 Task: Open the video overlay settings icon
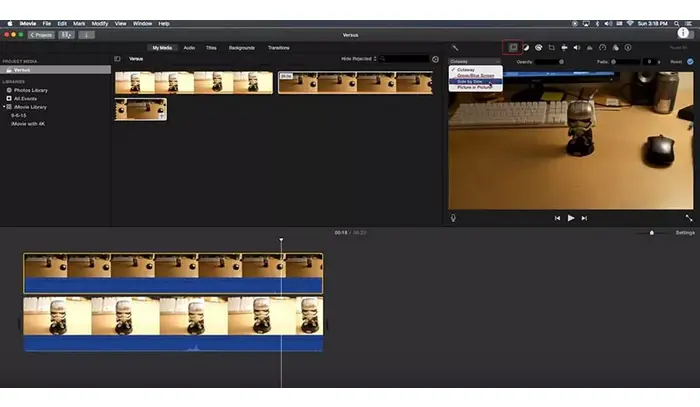point(513,47)
